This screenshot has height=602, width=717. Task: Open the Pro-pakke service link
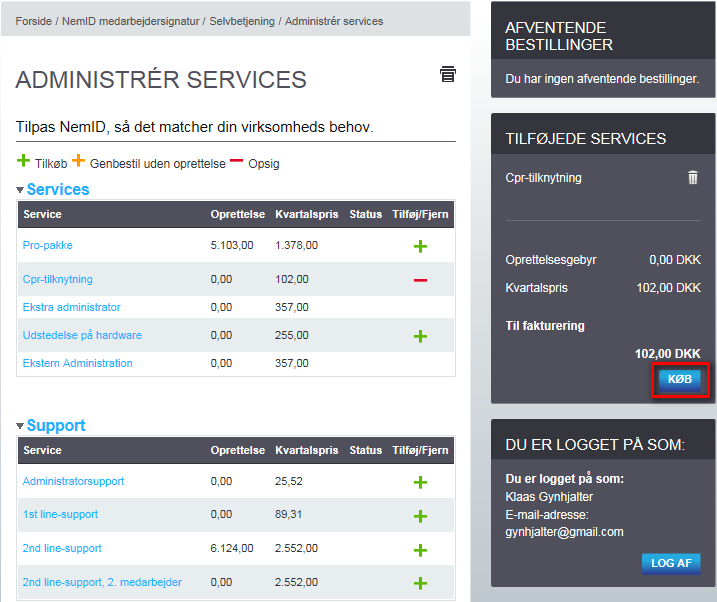click(48, 245)
